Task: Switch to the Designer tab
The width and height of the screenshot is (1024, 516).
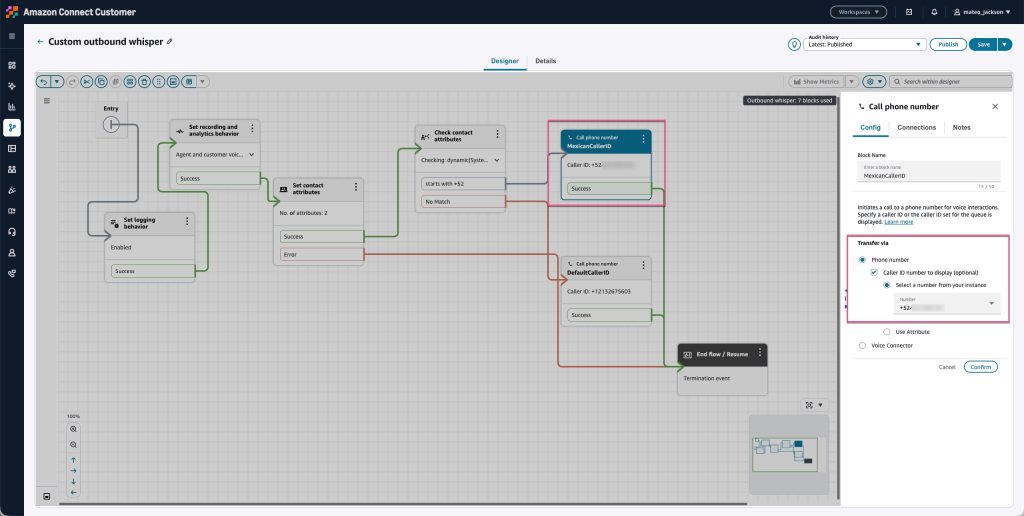Action: 505,61
